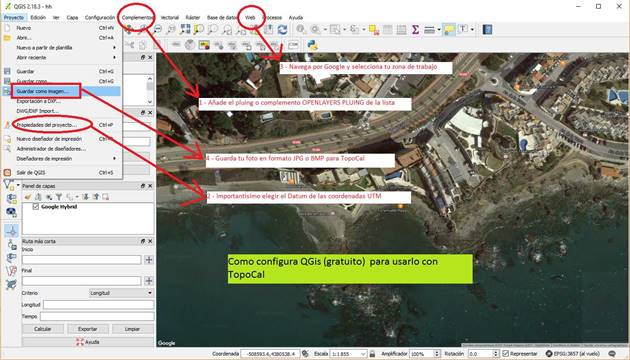Open the Complementos menu
Screen dimensions: 630x360
click(x=137, y=17)
